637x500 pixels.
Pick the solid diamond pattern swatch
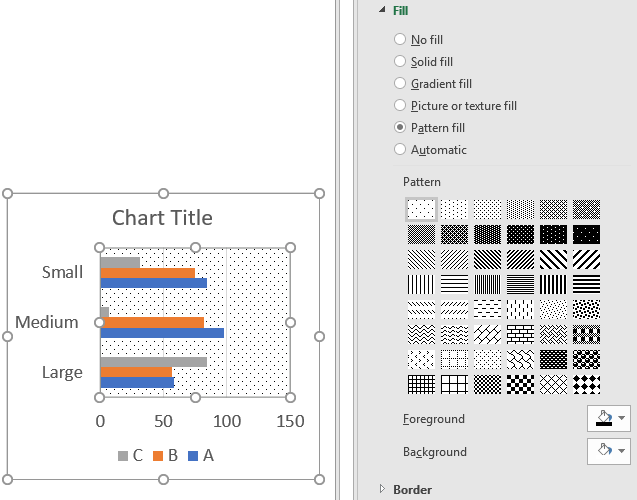(x=587, y=384)
